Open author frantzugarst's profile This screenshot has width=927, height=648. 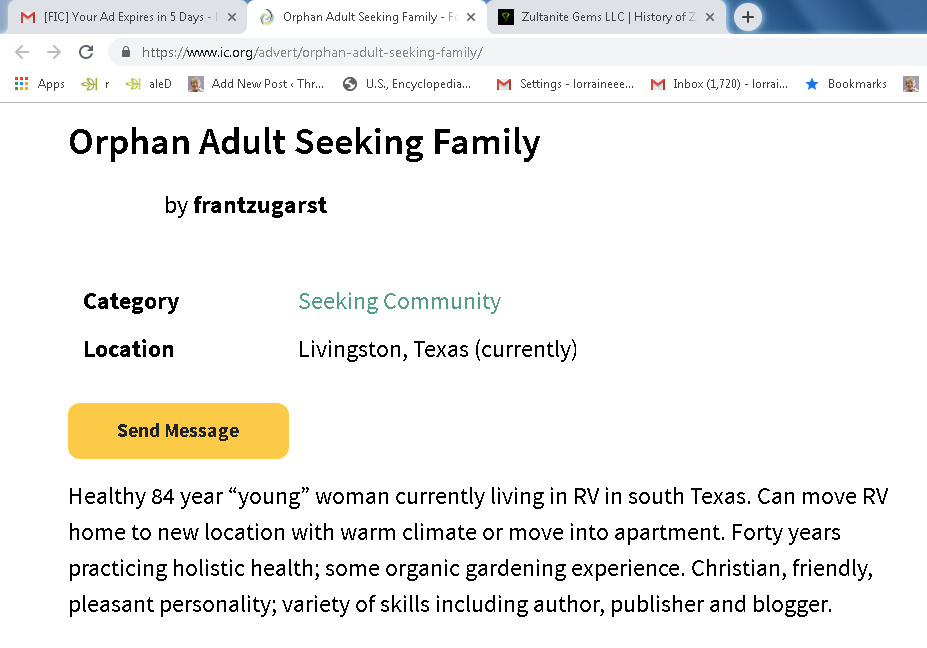click(259, 205)
